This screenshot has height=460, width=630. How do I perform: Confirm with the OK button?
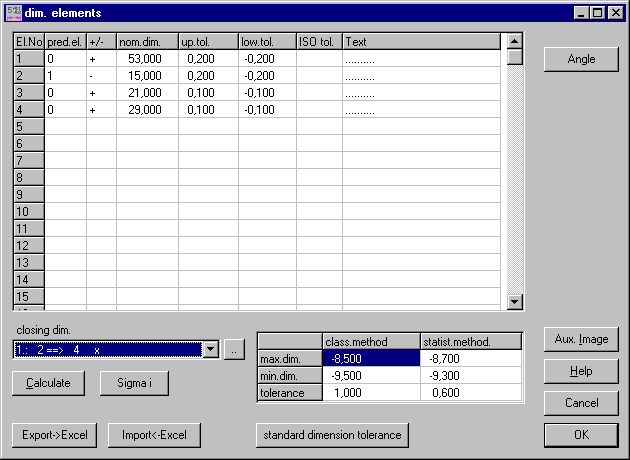(581, 435)
